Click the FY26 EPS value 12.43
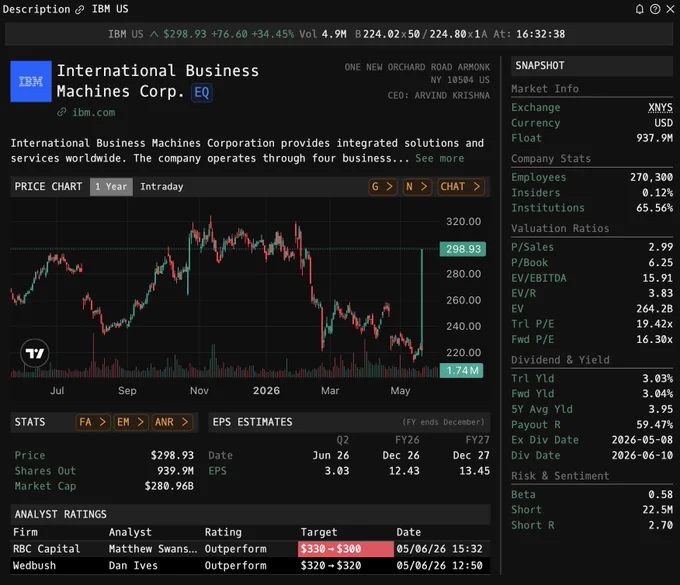This screenshot has height=585, width=680. tap(404, 471)
